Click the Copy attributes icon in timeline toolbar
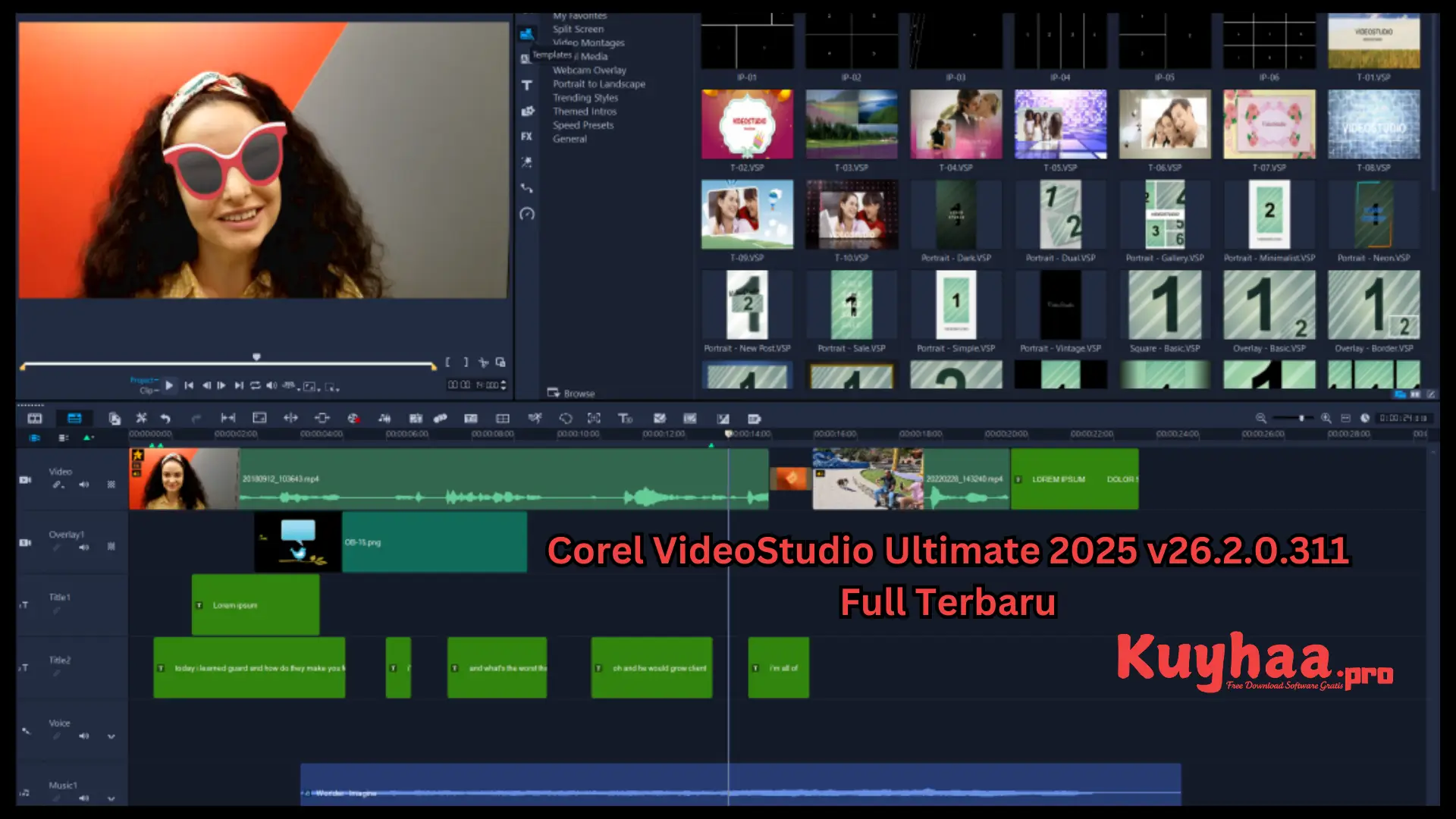Viewport: 1456px width, 819px height. click(115, 419)
